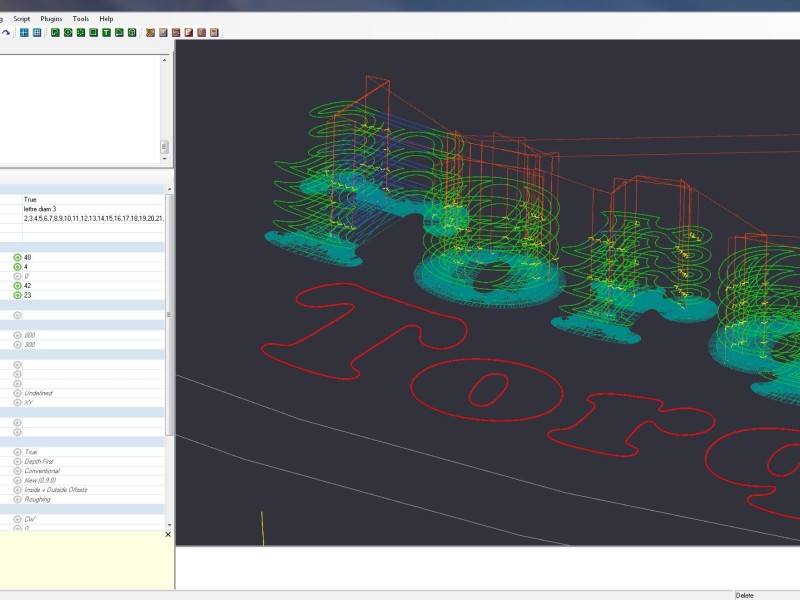The image size is (800, 600).
Task: Select the Rectangle drawing tool
Action: (x=93, y=33)
